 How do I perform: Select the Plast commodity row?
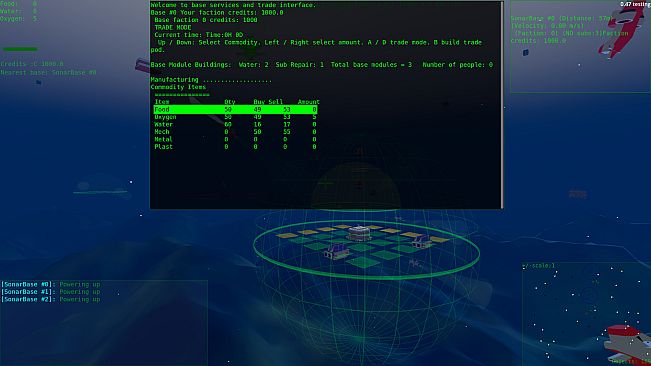(235, 147)
